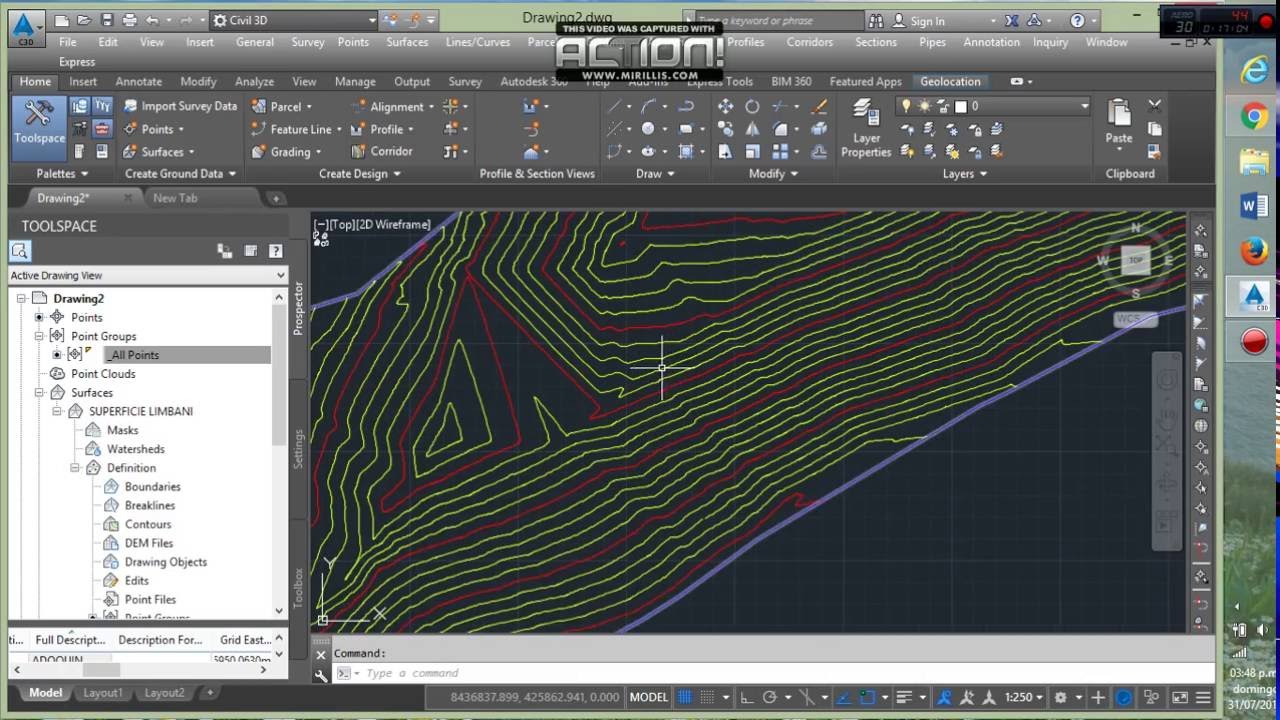Select the Contours item in Prospector tree

pos(148,524)
